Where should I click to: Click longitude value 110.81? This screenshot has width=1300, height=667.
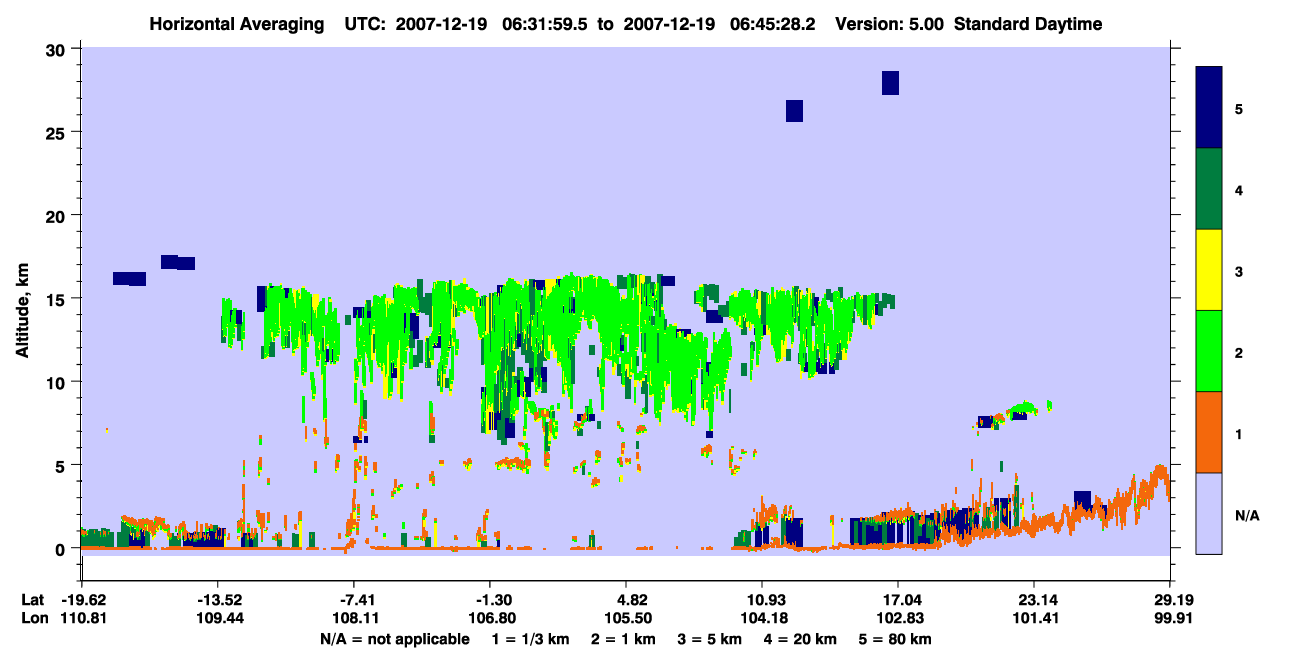pyautogui.click(x=82, y=619)
